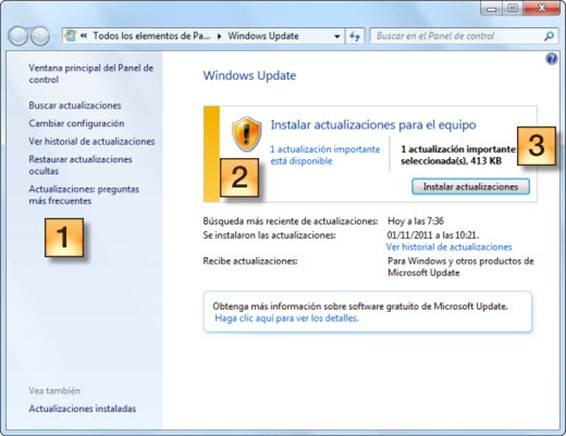Click the warning shield icon
The height and width of the screenshot is (436, 566).
click(247, 134)
